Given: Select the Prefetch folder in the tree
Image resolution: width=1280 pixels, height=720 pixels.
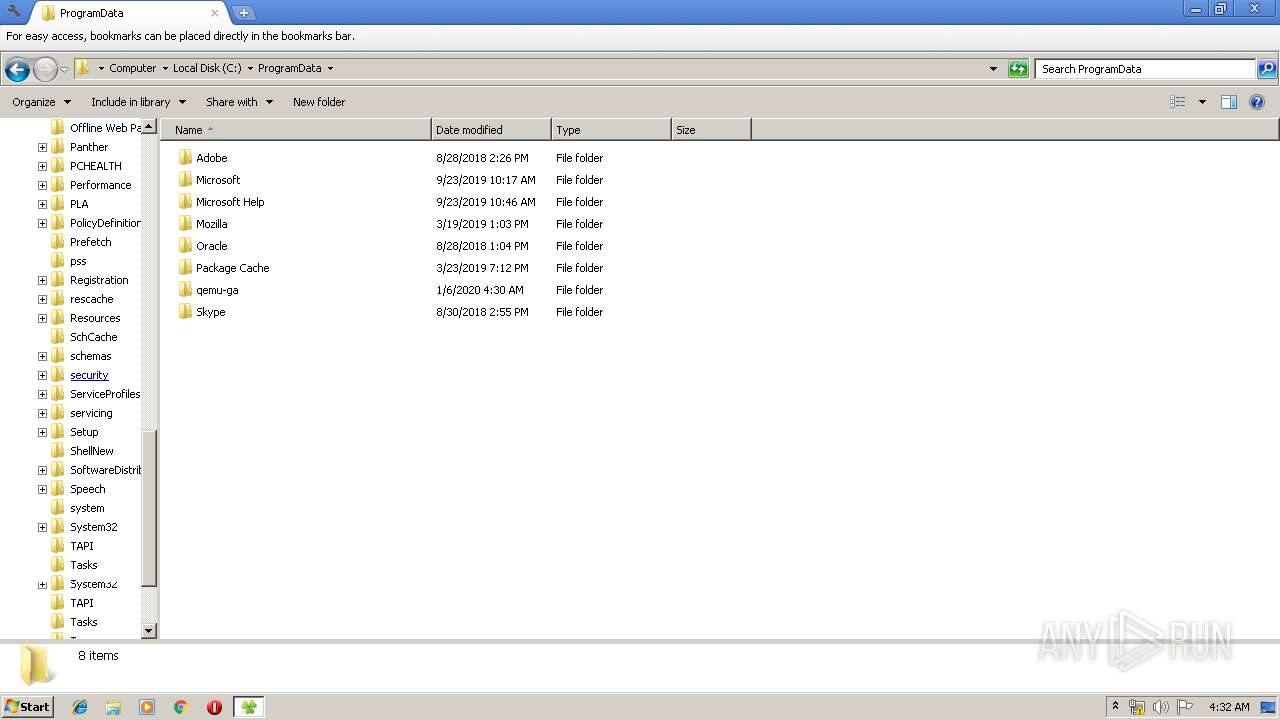Looking at the screenshot, I should 91,242.
